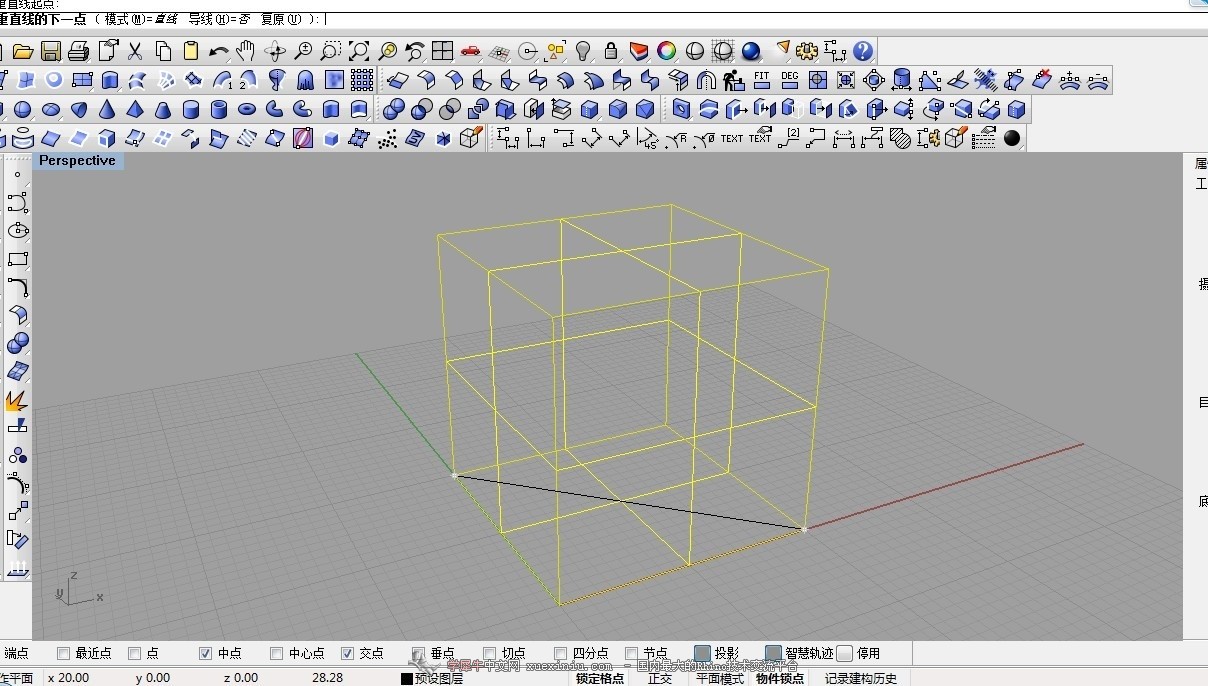Open the layers panel icon
This screenshot has height=686, width=1208.
(639, 51)
